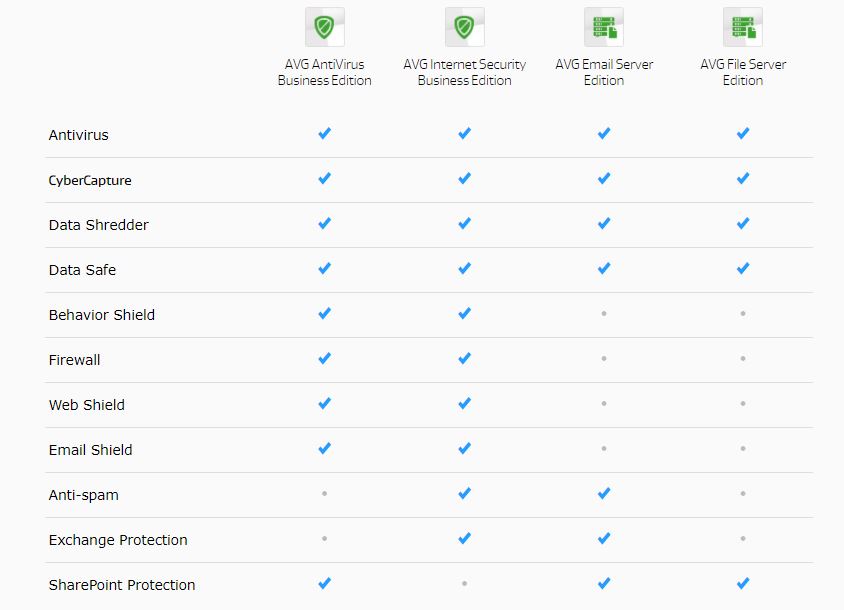The height and width of the screenshot is (610, 844).
Task: Click the AVG AntiVirus Business Edition shield icon
Action: pos(325,27)
